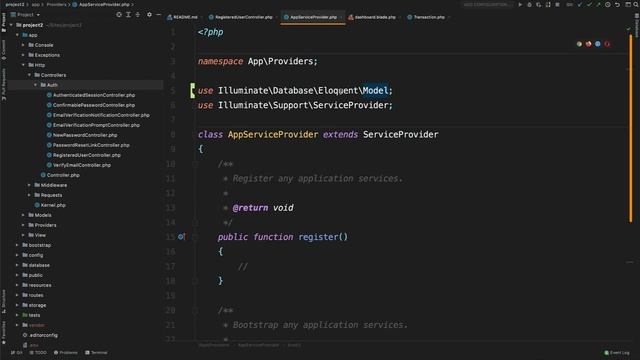Viewport: 640px width, 360px height.
Task: Collapse the app folder
Action: pyautogui.click(x=17, y=35)
